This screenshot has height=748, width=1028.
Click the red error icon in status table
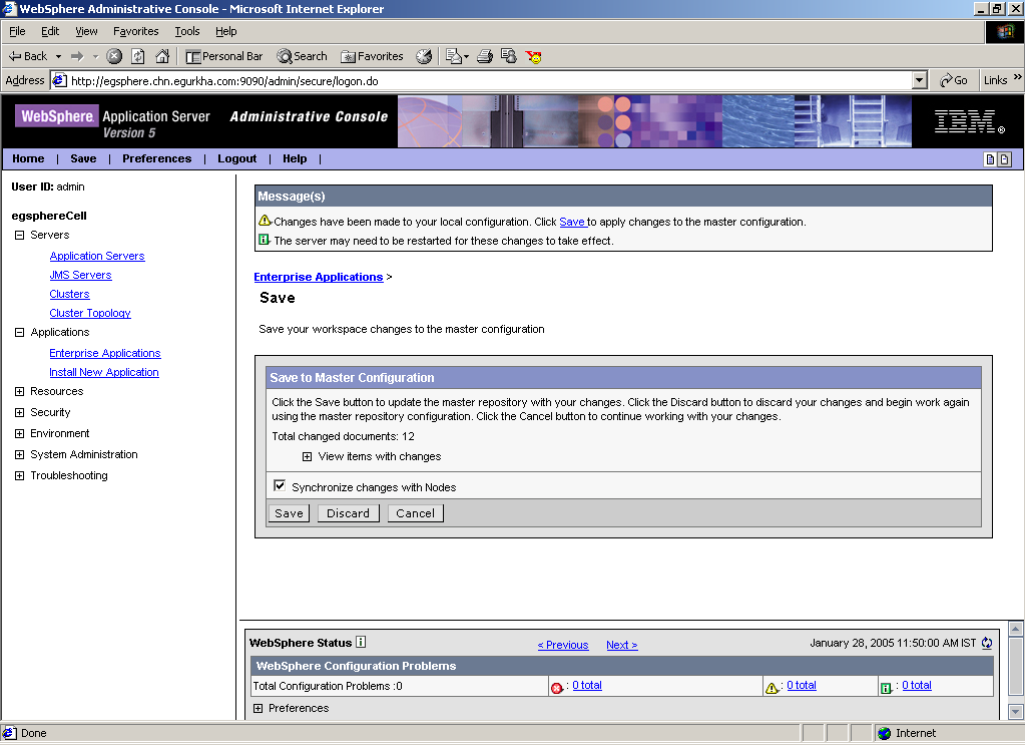click(557, 688)
